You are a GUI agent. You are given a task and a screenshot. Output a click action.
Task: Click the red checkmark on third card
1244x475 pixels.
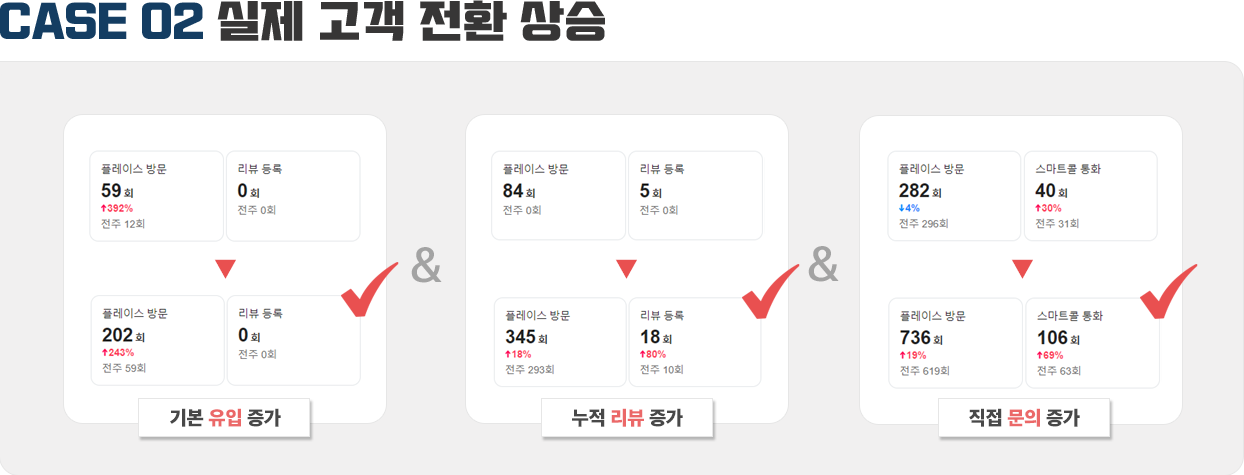pyautogui.click(x=1168, y=290)
